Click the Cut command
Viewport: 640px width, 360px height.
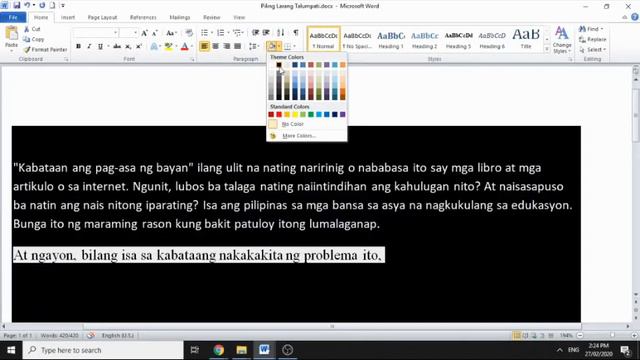point(32,29)
